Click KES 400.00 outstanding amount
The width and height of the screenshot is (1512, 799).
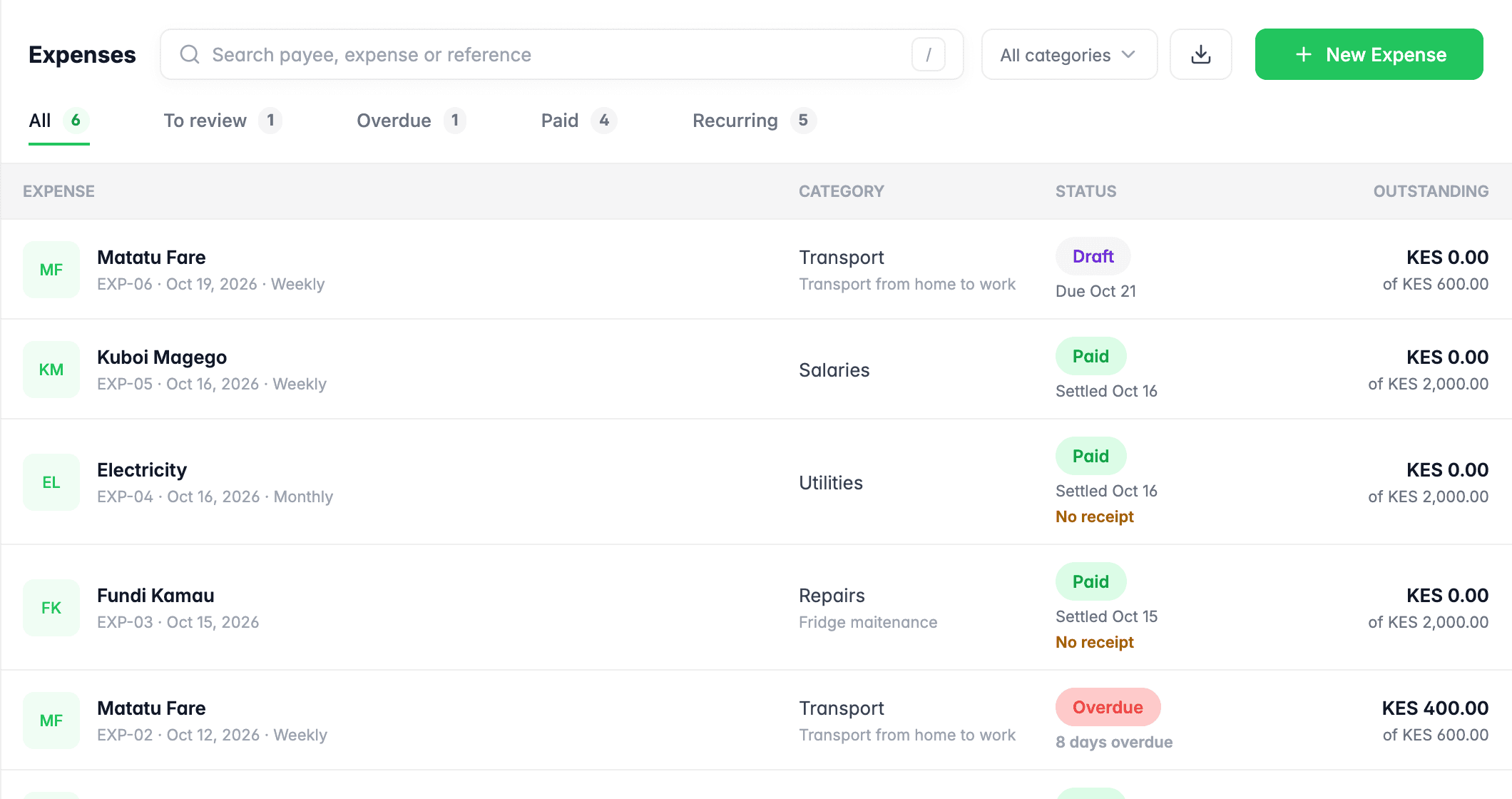(x=1435, y=708)
